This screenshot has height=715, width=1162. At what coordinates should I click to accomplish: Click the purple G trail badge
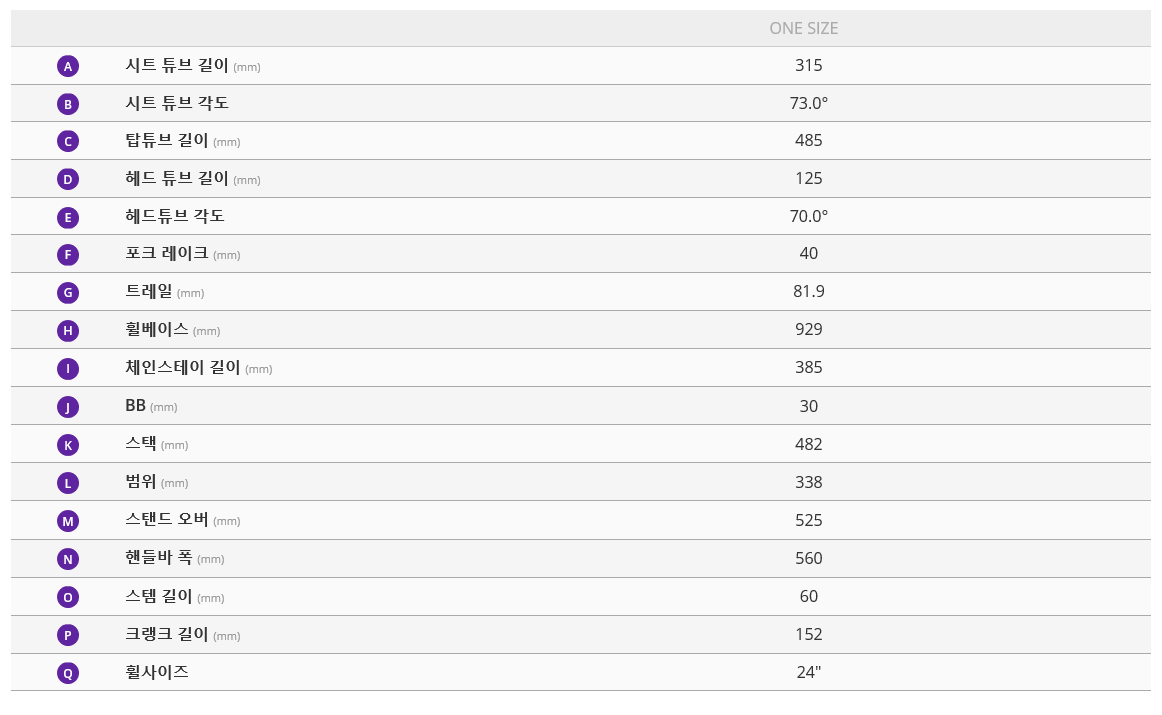[68, 292]
